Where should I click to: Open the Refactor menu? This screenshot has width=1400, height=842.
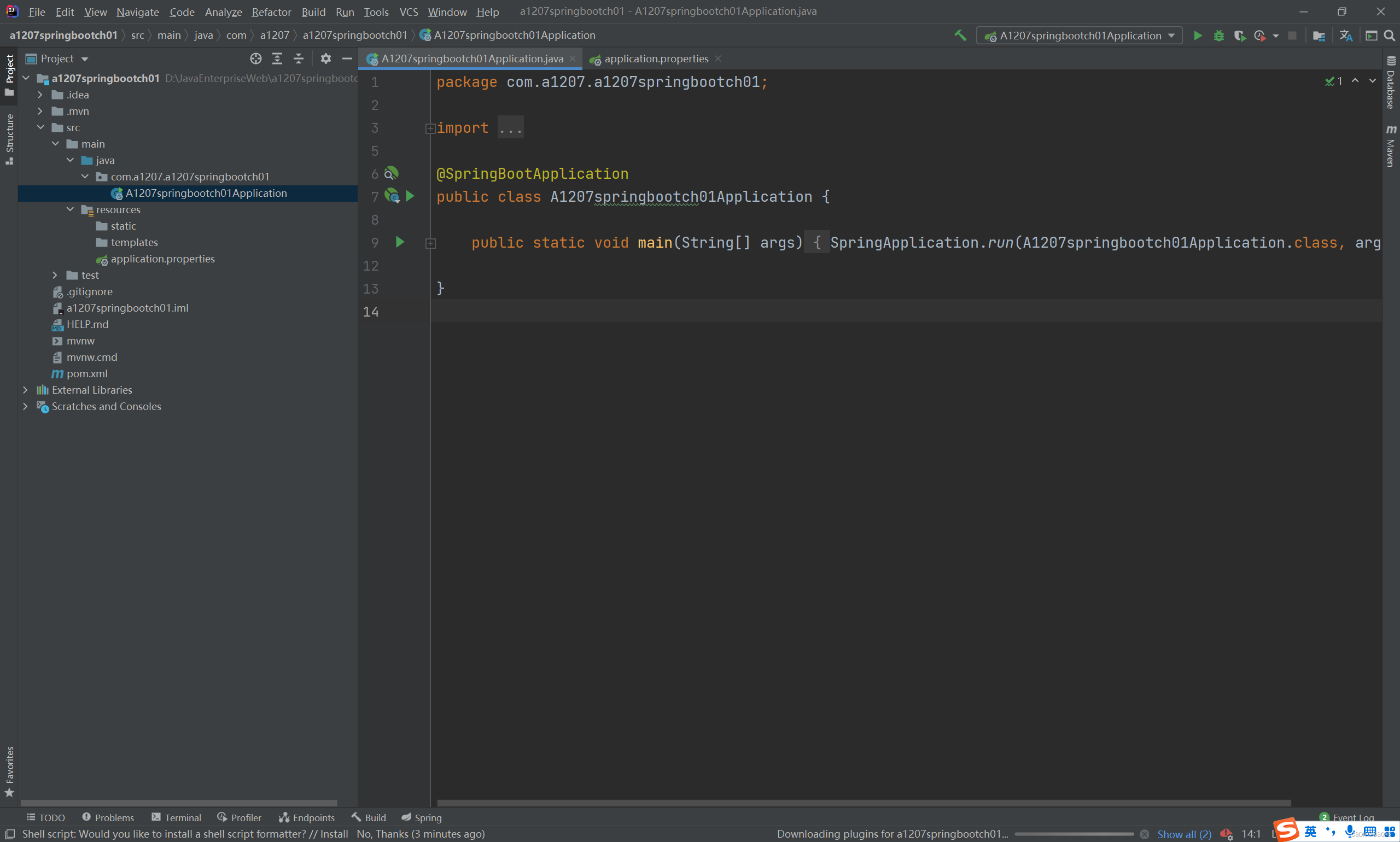click(271, 12)
